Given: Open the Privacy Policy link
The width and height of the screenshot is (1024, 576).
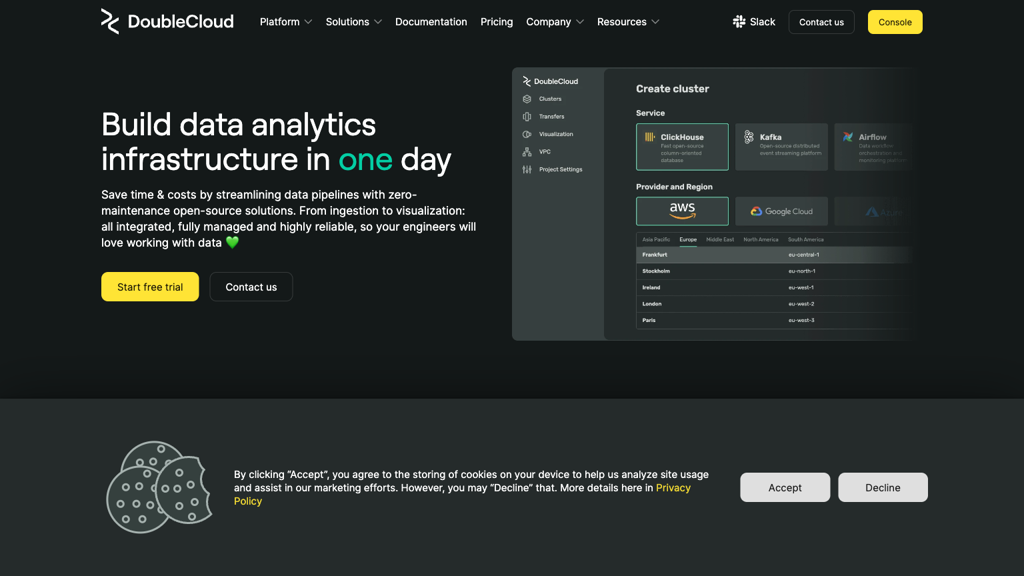Looking at the screenshot, I should tap(672, 488).
